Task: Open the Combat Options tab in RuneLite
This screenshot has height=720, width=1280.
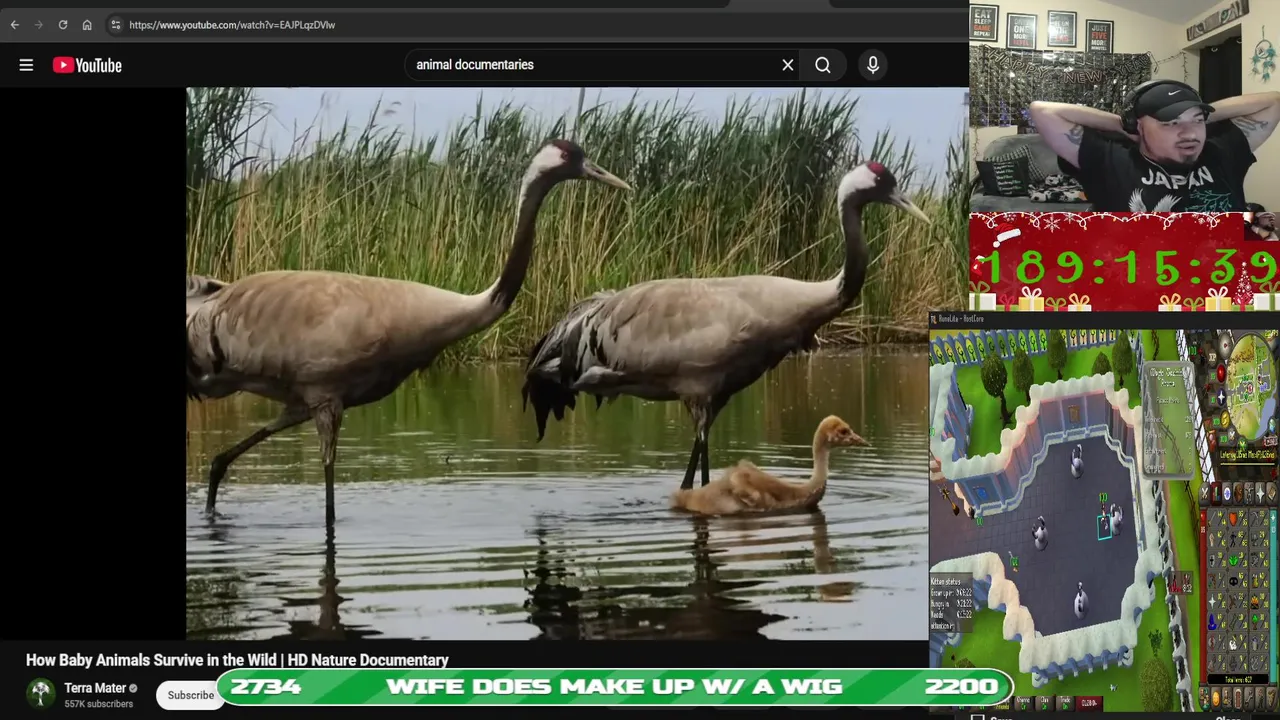Action: (x=1205, y=492)
